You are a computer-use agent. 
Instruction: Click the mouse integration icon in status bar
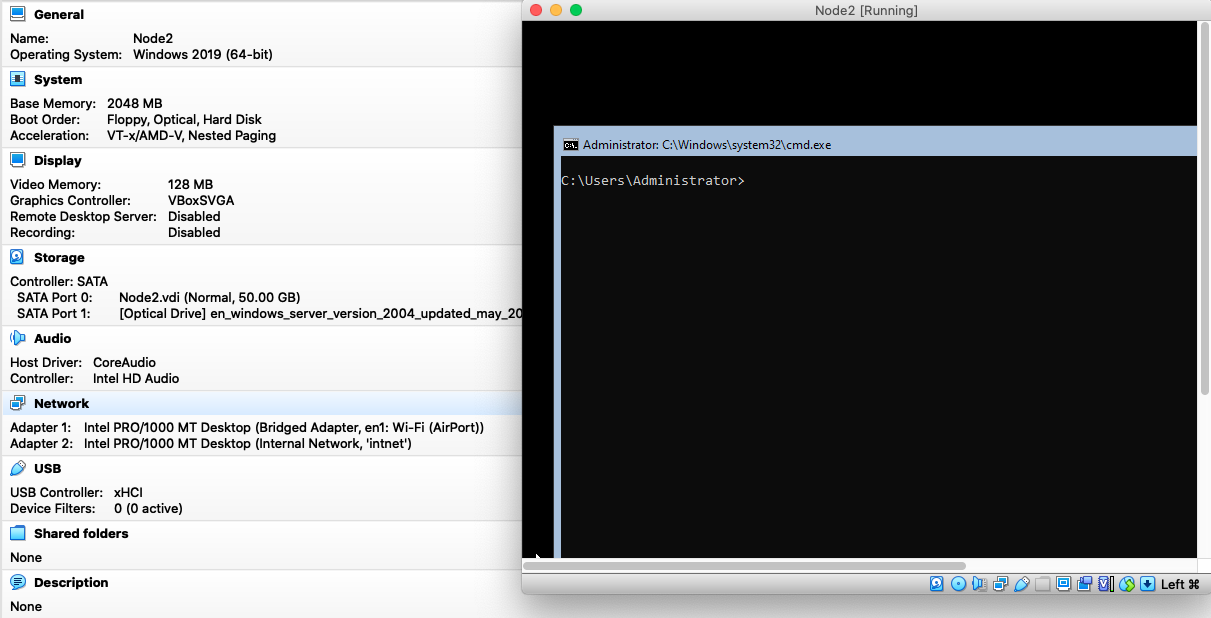1127,584
